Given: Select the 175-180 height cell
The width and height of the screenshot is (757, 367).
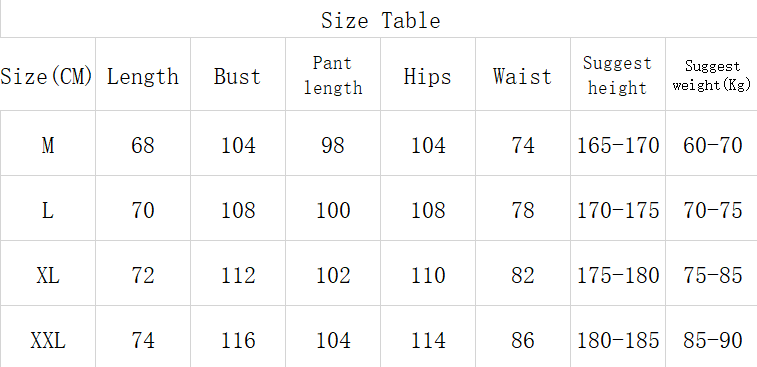Looking at the screenshot, I should pos(618,275).
